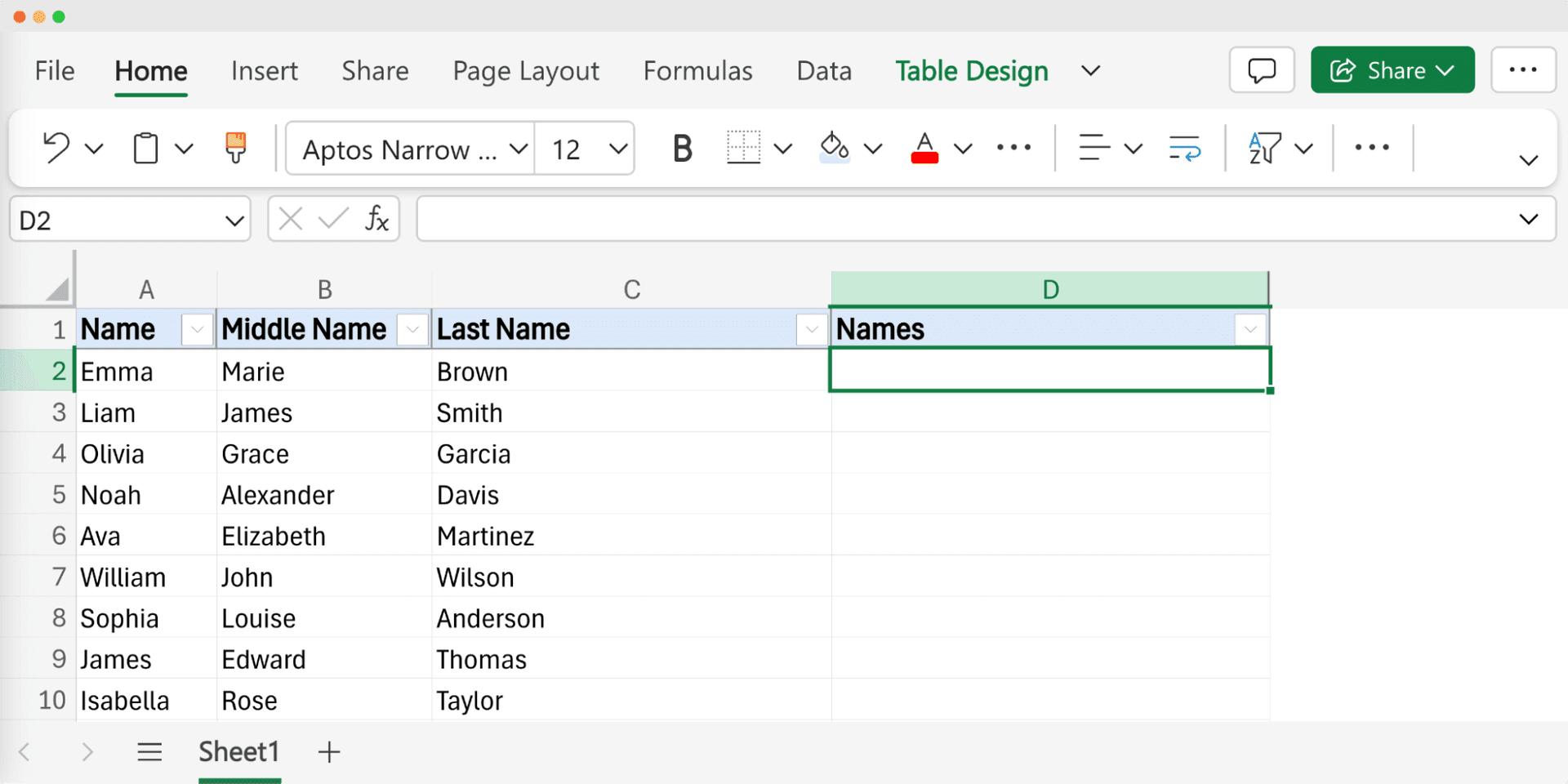
Task: Click the Paste clipboard icon
Action: click(145, 149)
